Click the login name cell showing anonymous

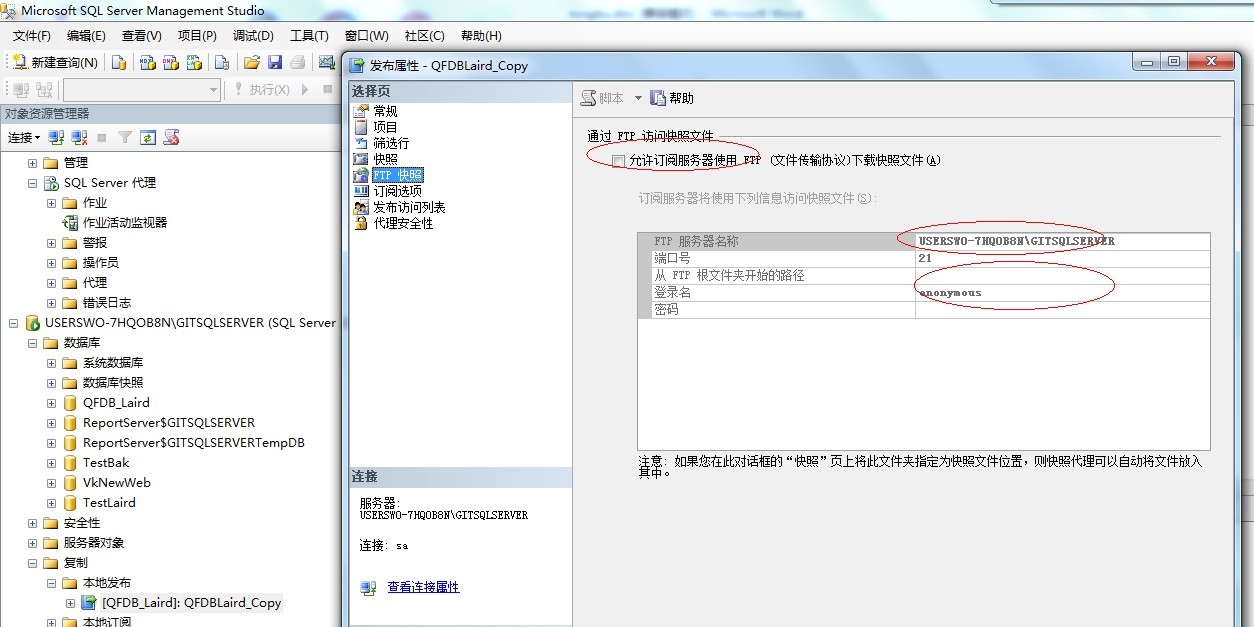pos(1062,293)
